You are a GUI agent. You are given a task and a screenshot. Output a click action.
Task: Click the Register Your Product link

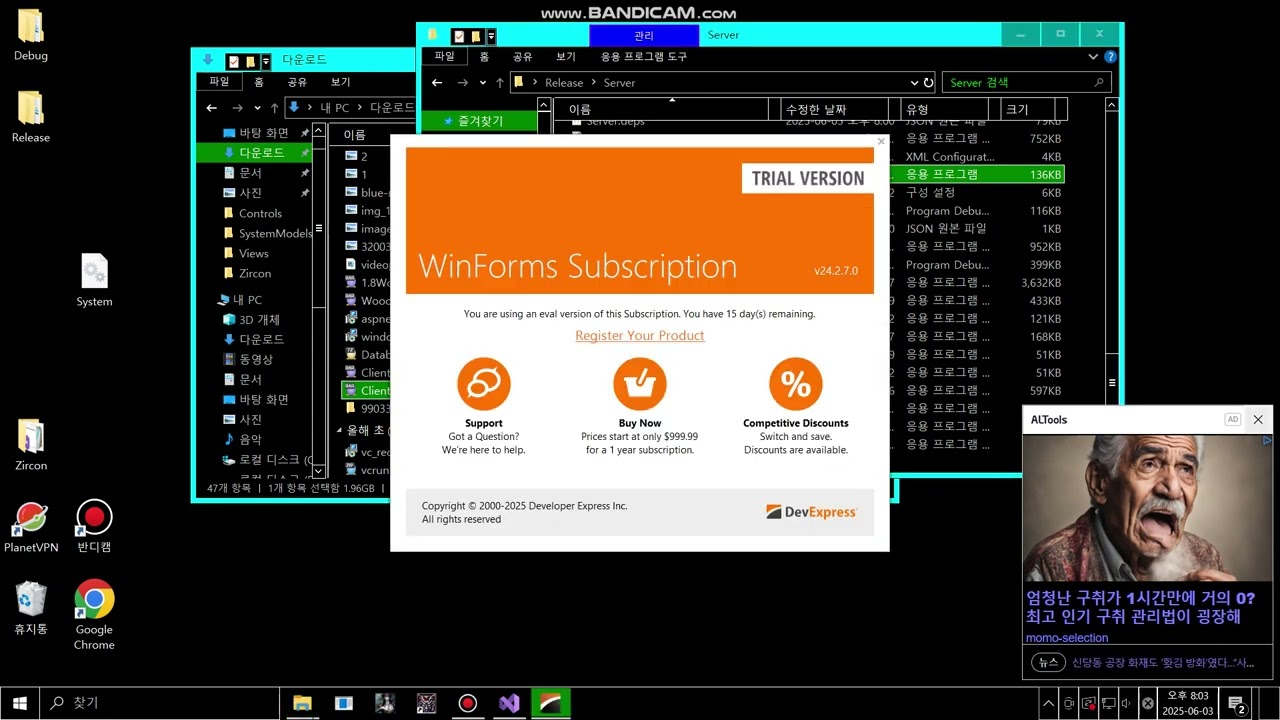[x=640, y=336]
